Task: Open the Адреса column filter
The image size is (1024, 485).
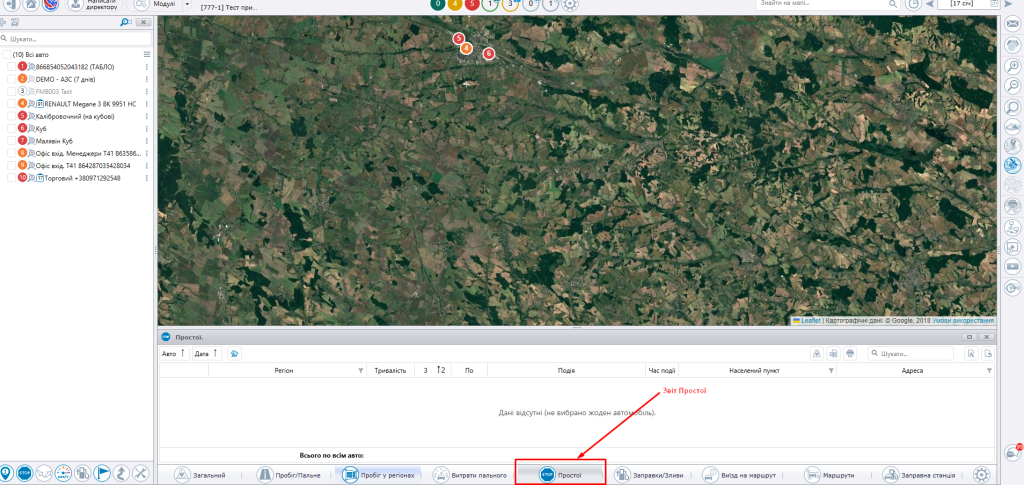Action: point(989,371)
